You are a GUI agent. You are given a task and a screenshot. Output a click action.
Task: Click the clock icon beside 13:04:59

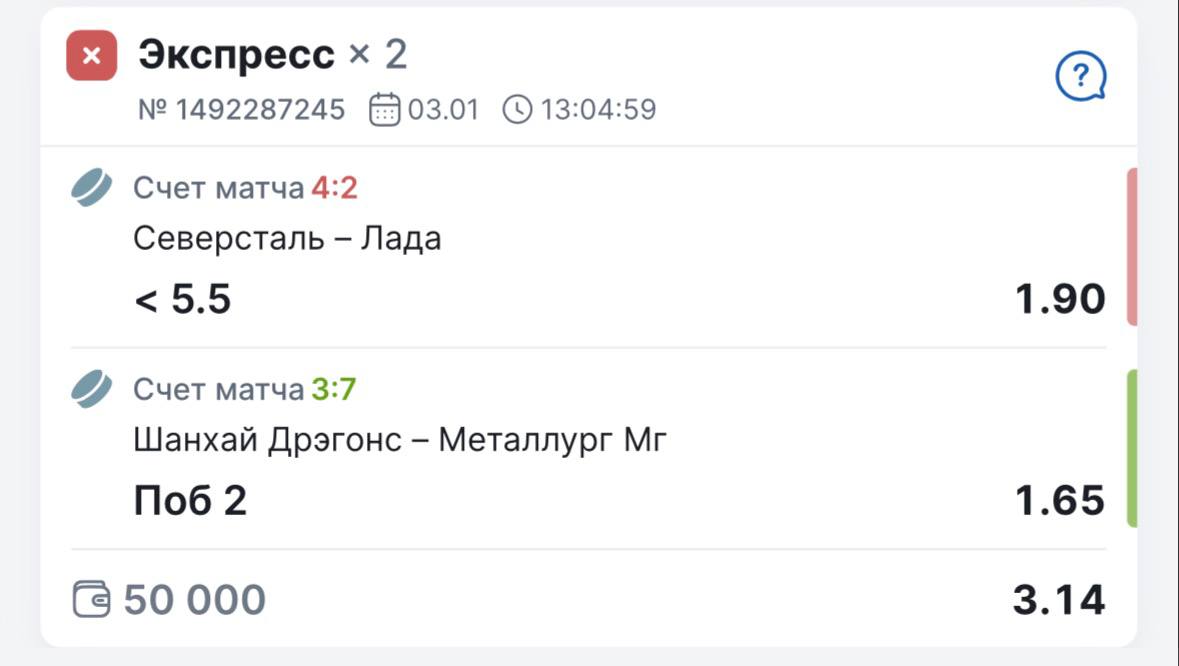coord(517,109)
